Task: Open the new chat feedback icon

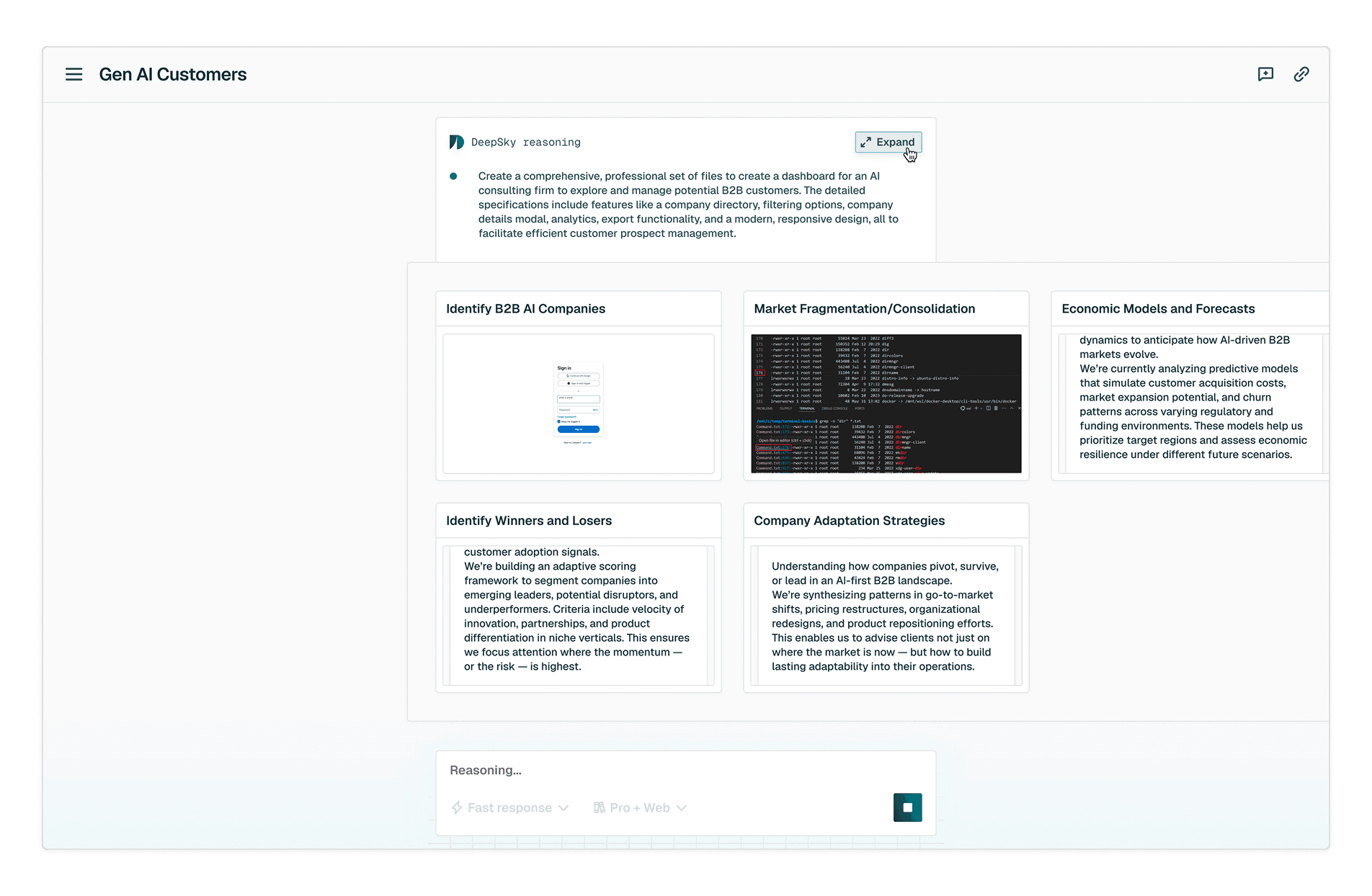Action: pos(1265,74)
